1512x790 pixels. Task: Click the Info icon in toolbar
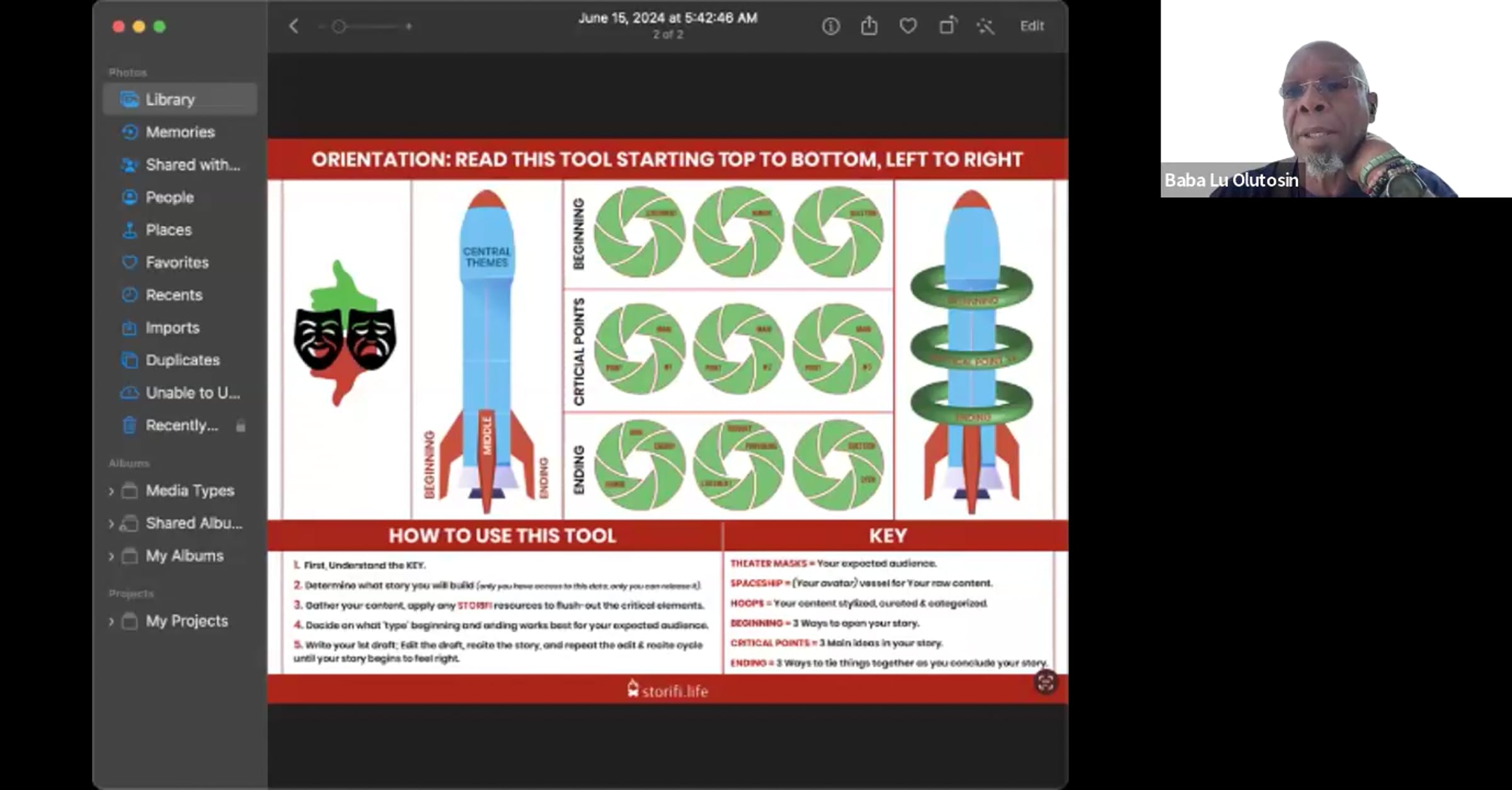tap(830, 26)
